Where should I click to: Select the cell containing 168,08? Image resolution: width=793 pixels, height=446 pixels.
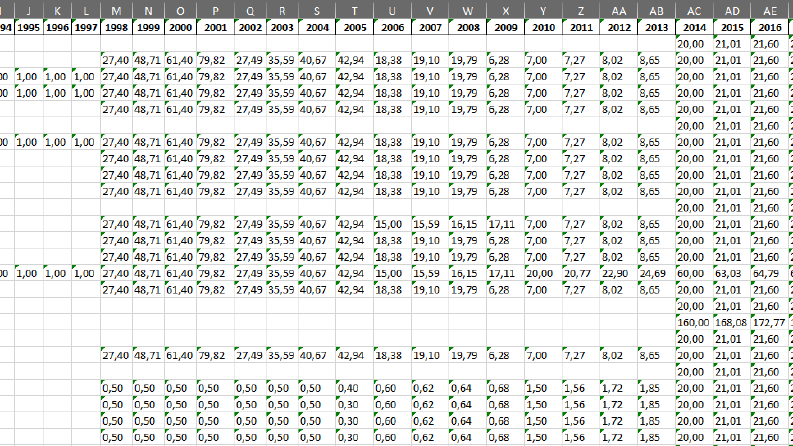click(x=732, y=322)
